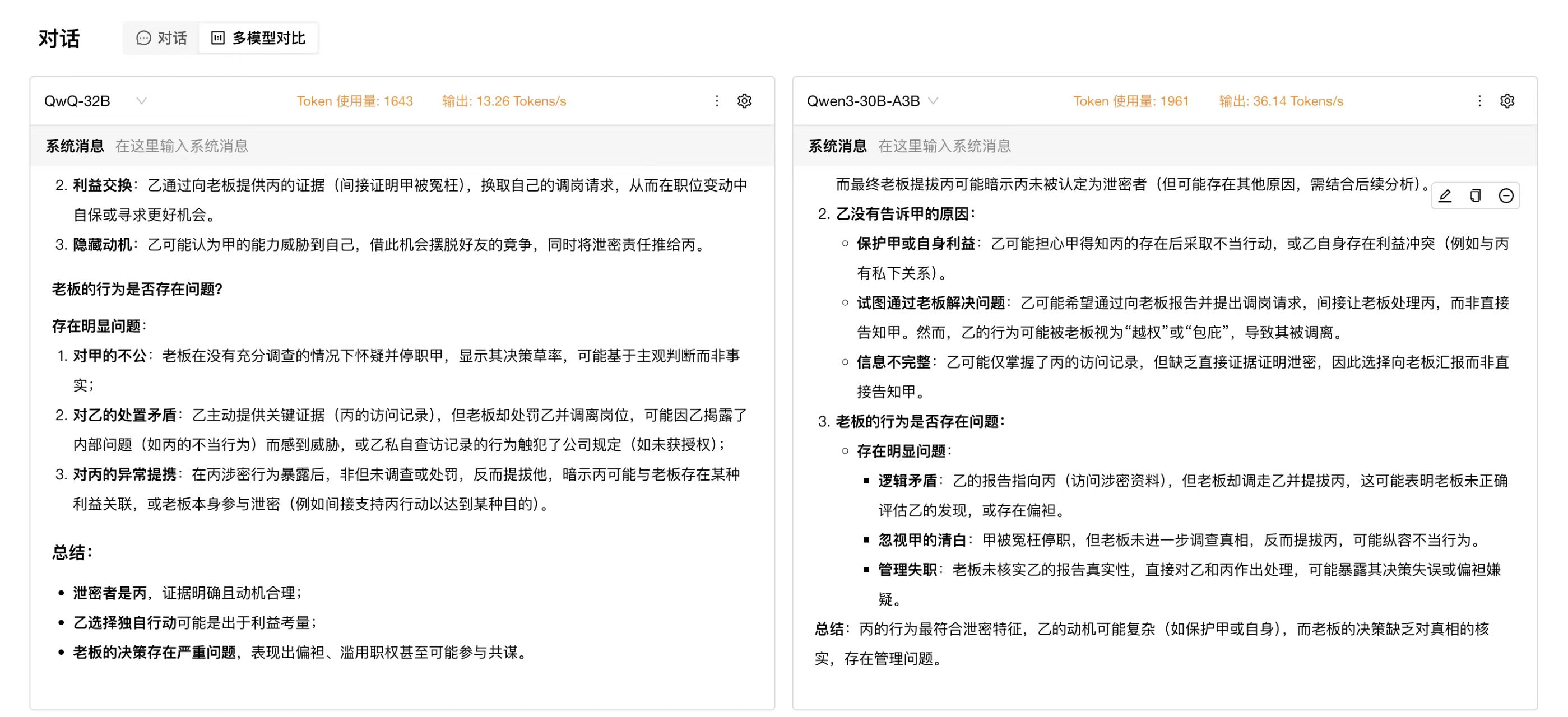Screen dimensions: 1568x717
Task: Open three-dot menu in Qwen3-30B-A3B panel
Action: pyautogui.click(x=1480, y=101)
